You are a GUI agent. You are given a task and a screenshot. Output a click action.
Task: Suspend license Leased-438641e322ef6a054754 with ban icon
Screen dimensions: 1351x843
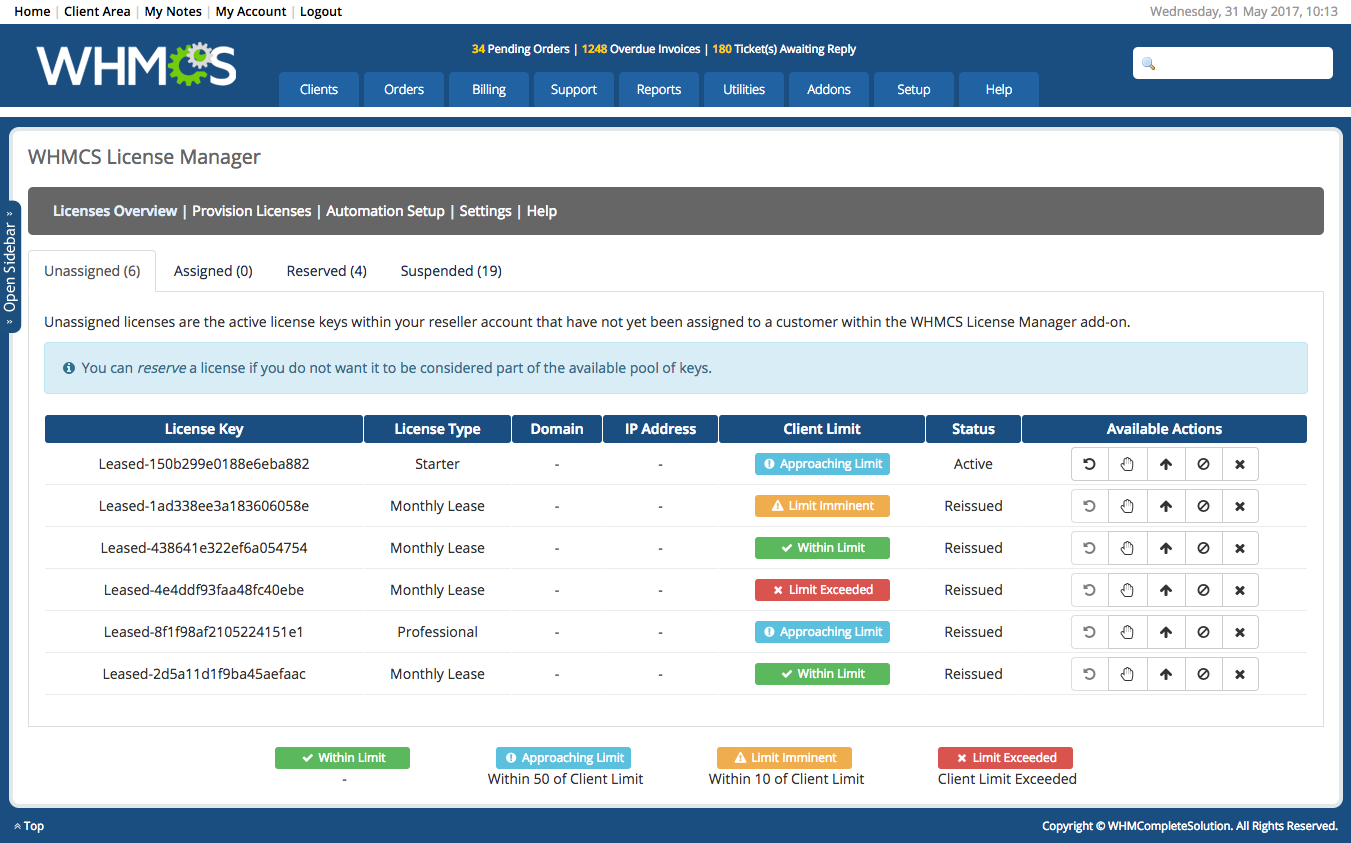tap(1203, 548)
